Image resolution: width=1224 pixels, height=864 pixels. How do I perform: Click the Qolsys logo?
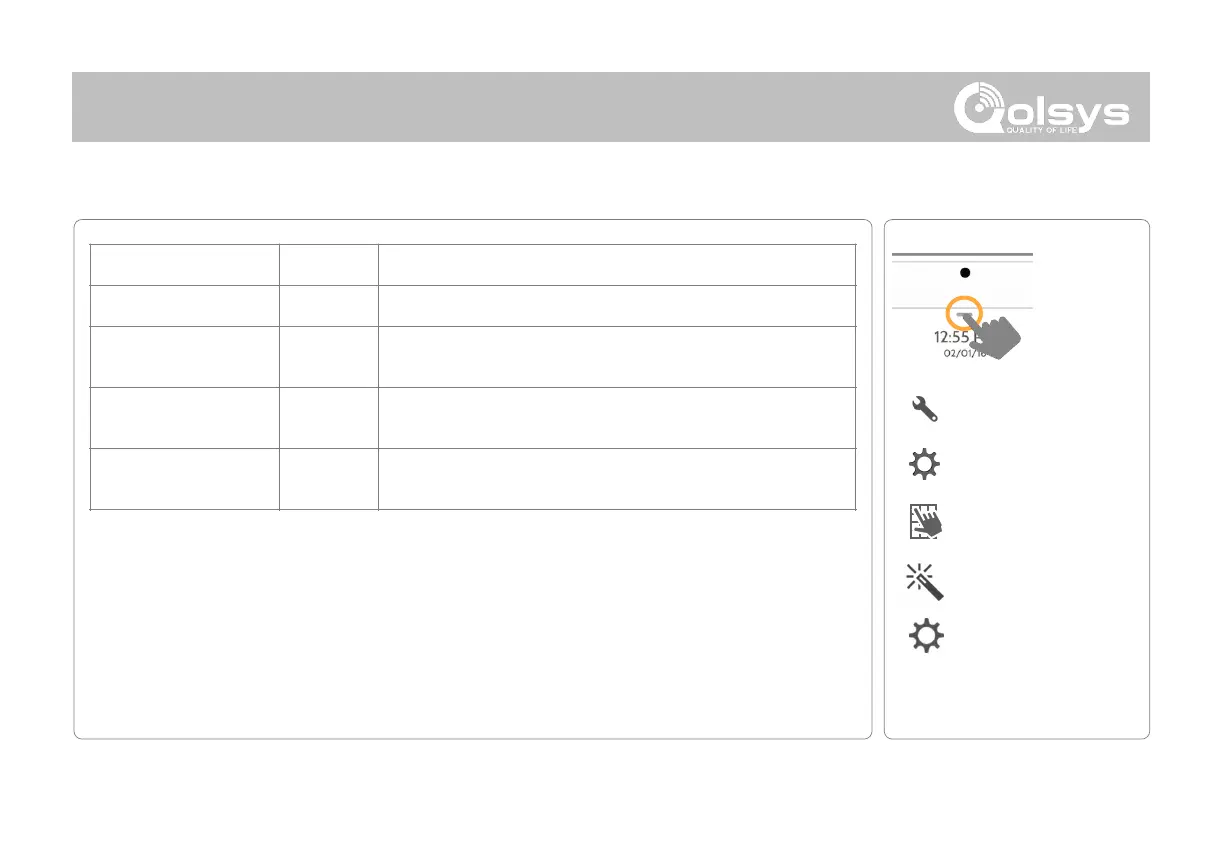click(x=1038, y=108)
